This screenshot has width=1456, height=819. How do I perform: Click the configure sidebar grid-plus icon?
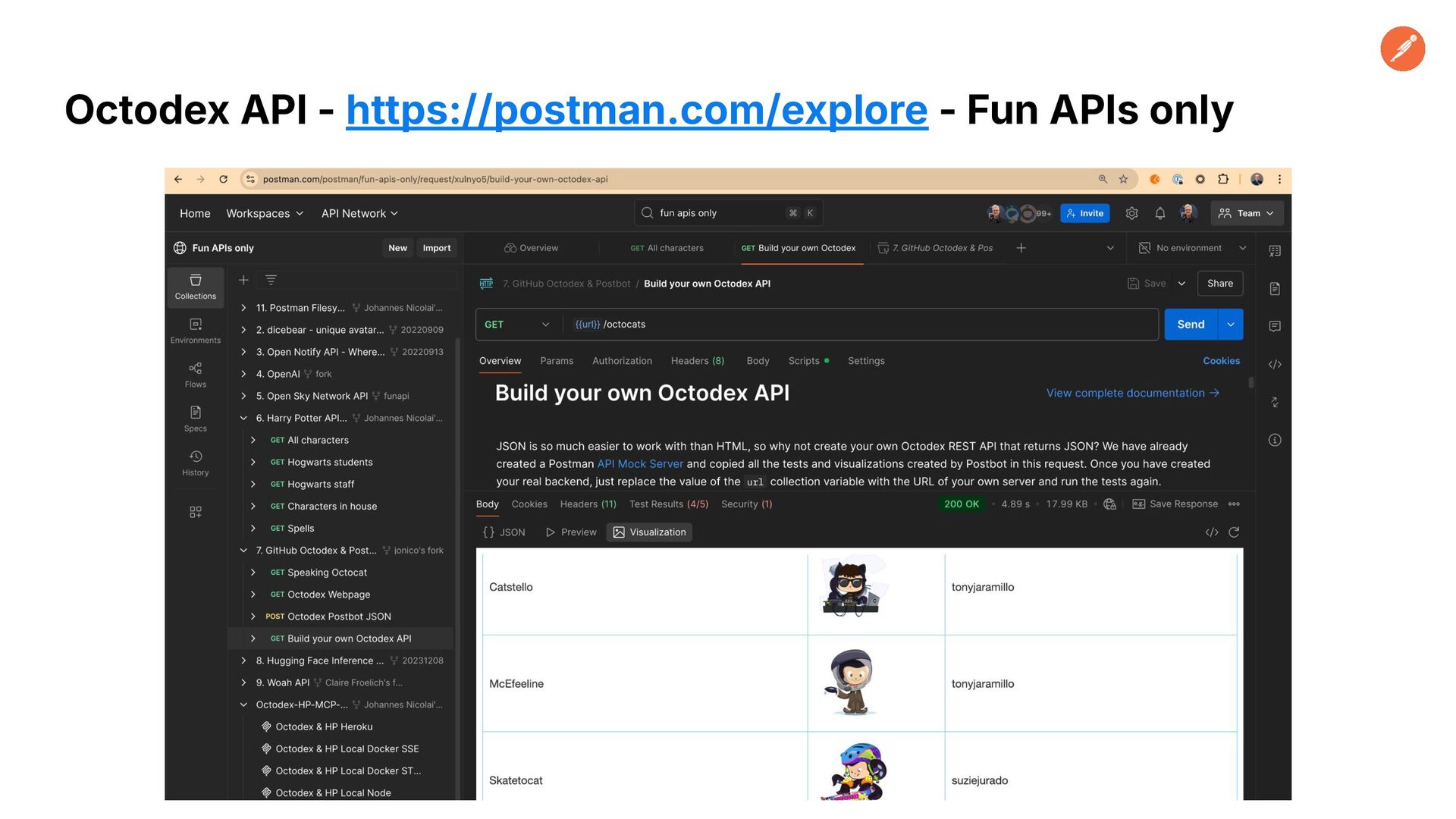pyautogui.click(x=196, y=513)
